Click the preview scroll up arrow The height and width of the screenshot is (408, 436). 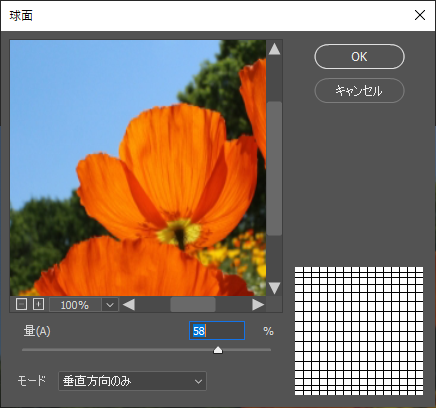point(274,49)
